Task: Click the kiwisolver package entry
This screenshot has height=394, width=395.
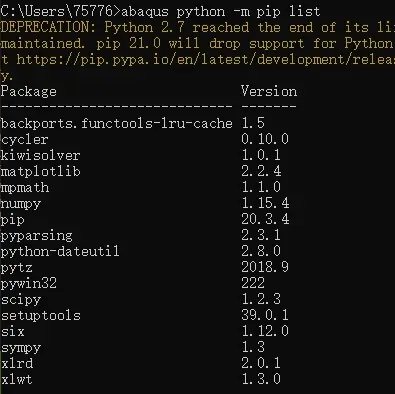Action: (41, 155)
